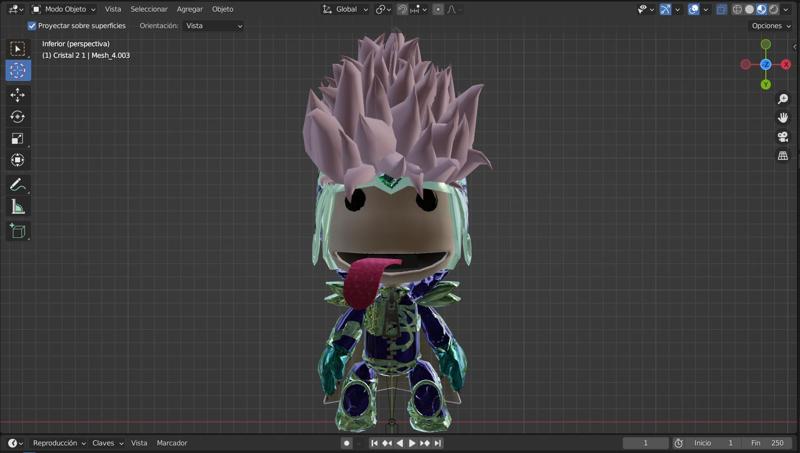
Task: Select the Transform tool
Action: (18, 160)
